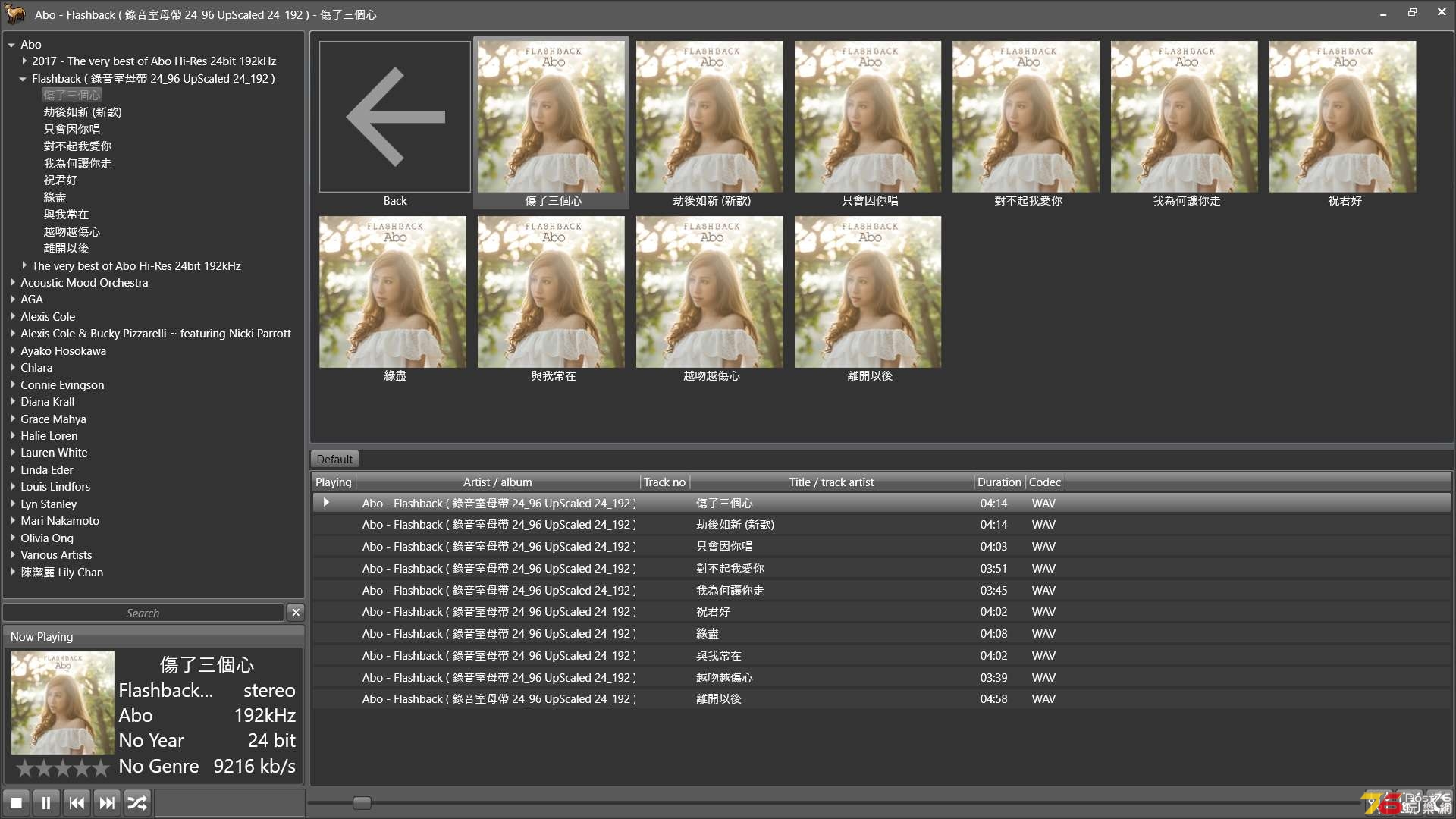Pause the current track
1456x819 pixels.
coord(46,803)
